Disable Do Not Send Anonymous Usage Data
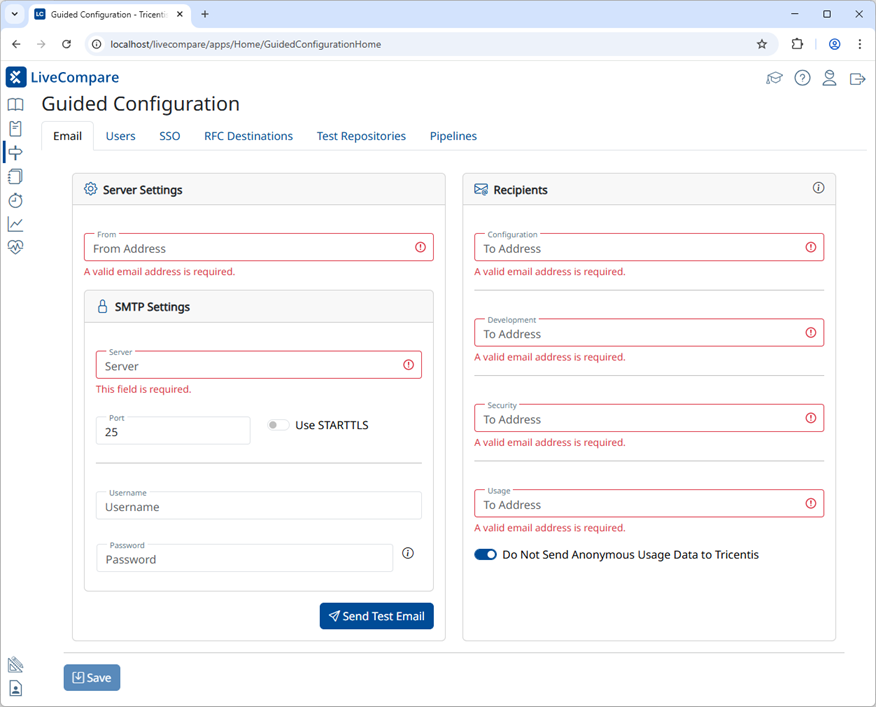 485,554
